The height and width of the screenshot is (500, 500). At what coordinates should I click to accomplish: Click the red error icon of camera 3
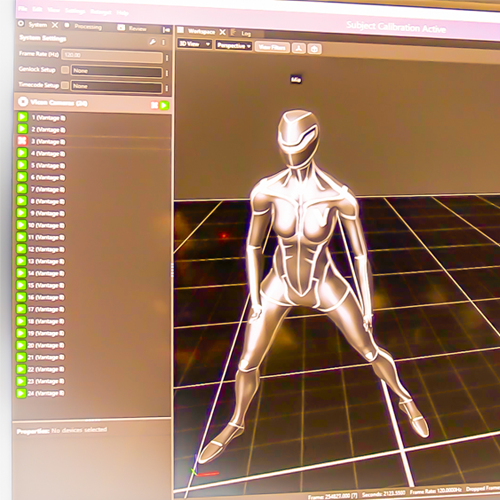pos(22,141)
